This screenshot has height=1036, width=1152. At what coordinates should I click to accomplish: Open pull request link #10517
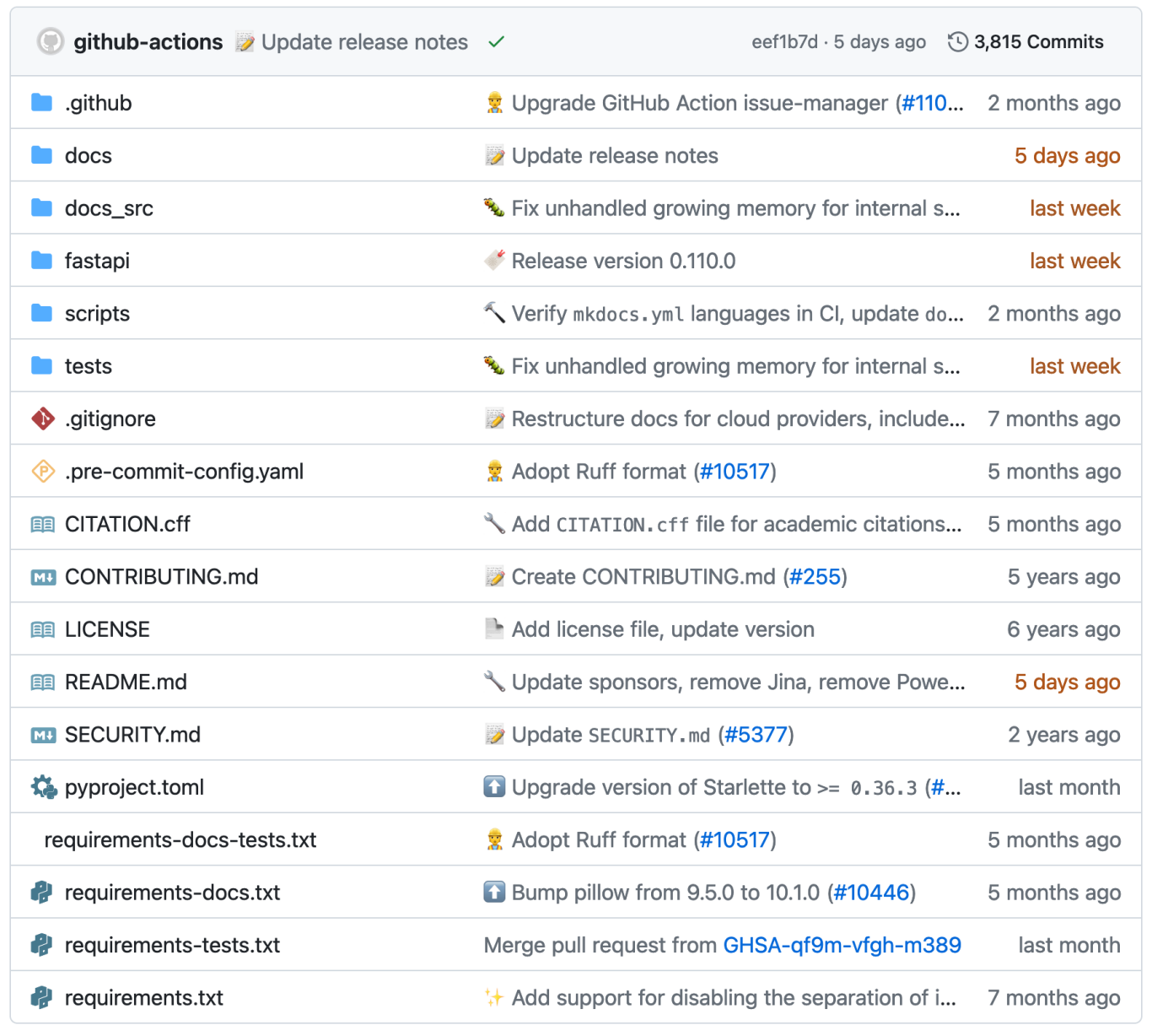pos(735,471)
